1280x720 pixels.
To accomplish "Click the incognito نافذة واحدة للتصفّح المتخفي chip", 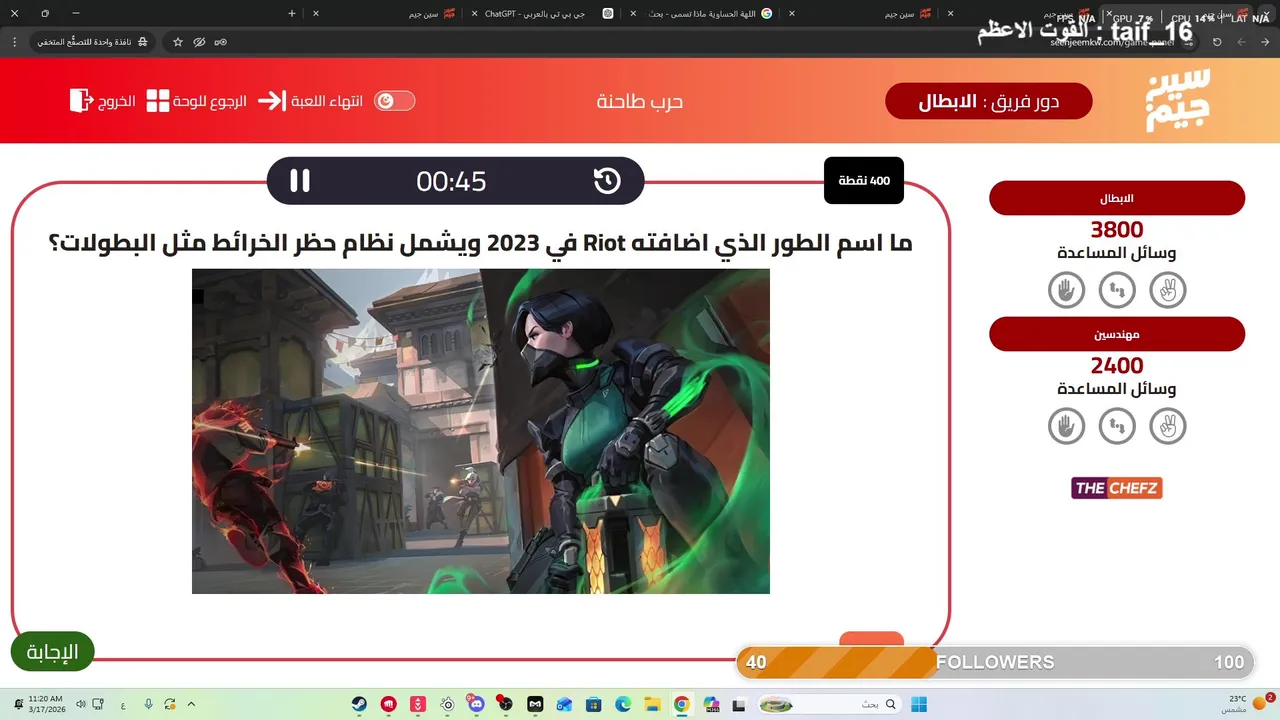I will click(94, 42).
